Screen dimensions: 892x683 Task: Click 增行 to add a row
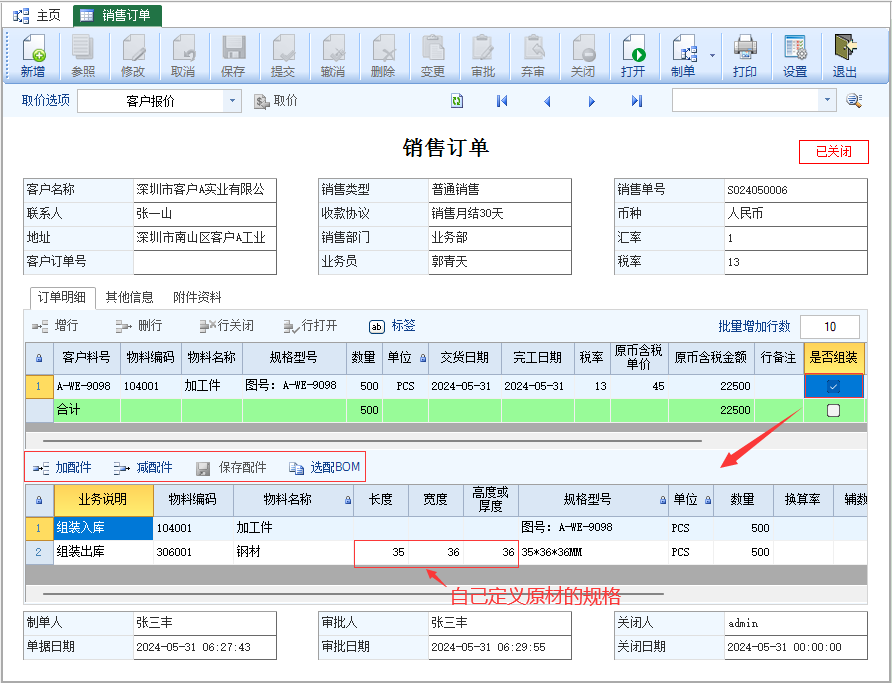(x=55, y=326)
